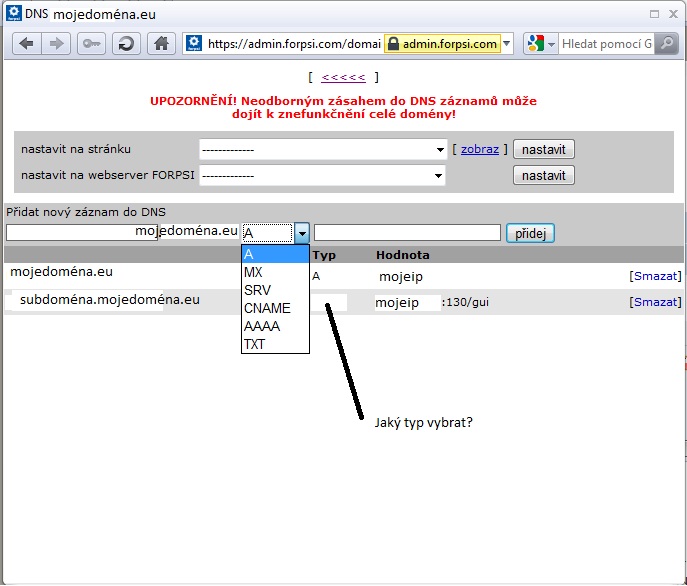Select AAAA in the type dropdown list
Viewport: 687px width, 586px height.
coord(262,326)
